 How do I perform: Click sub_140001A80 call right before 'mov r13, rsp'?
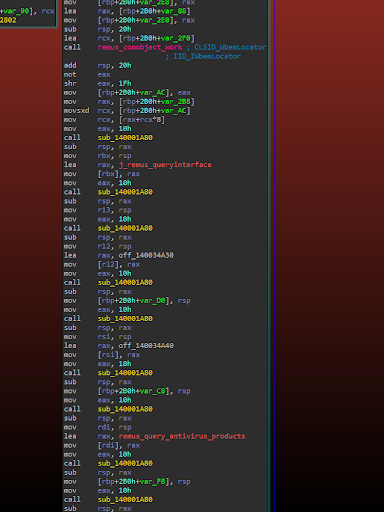point(125,192)
